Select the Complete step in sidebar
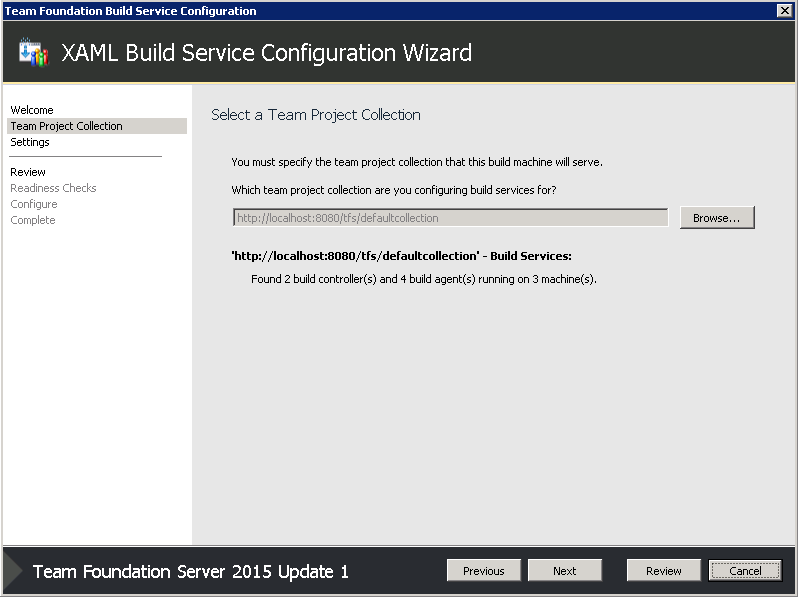The image size is (798, 597). coord(33,220)
